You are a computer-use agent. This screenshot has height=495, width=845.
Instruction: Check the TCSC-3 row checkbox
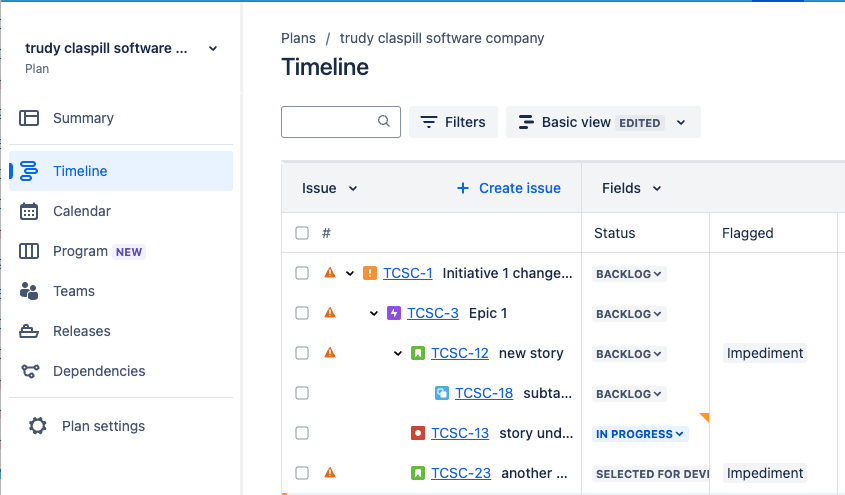click(302, 313)
